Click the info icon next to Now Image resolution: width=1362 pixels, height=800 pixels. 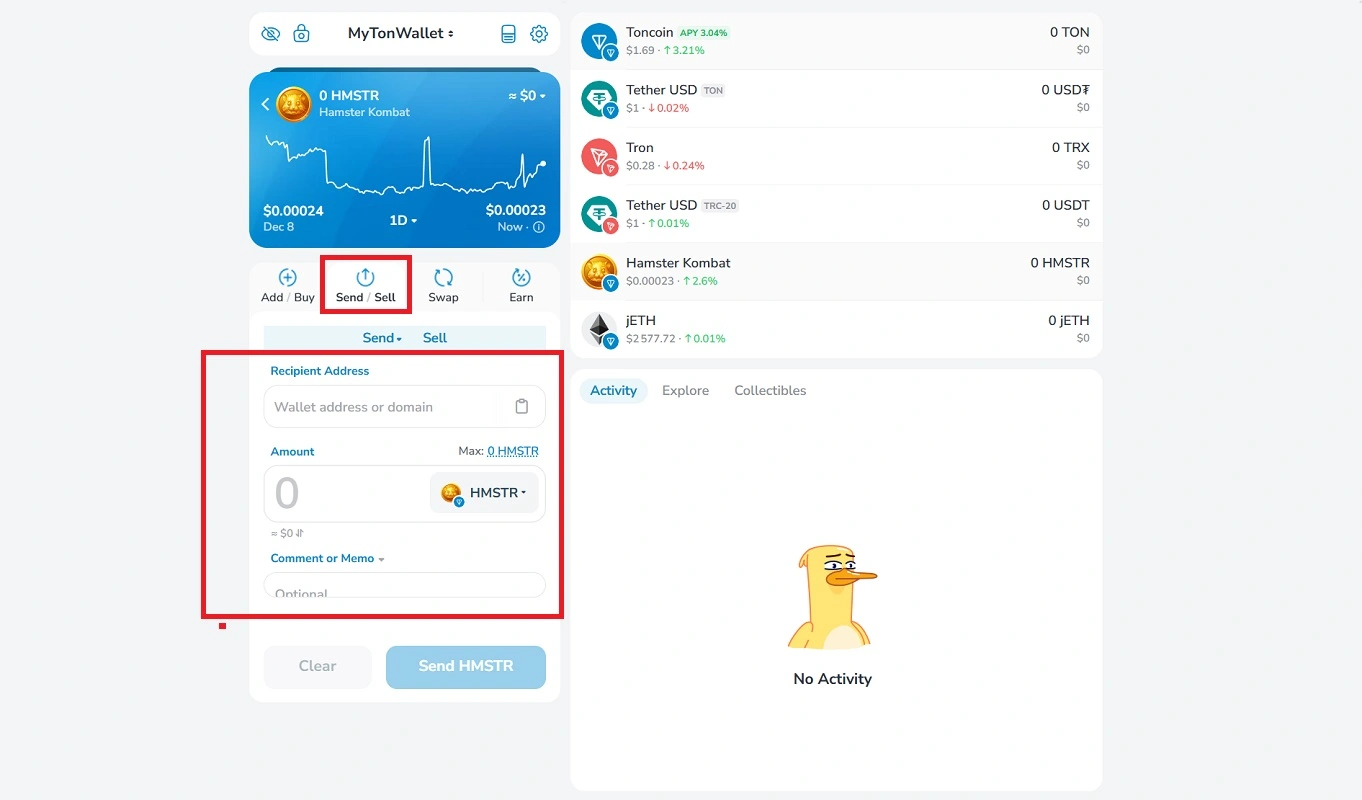point(539,227)
